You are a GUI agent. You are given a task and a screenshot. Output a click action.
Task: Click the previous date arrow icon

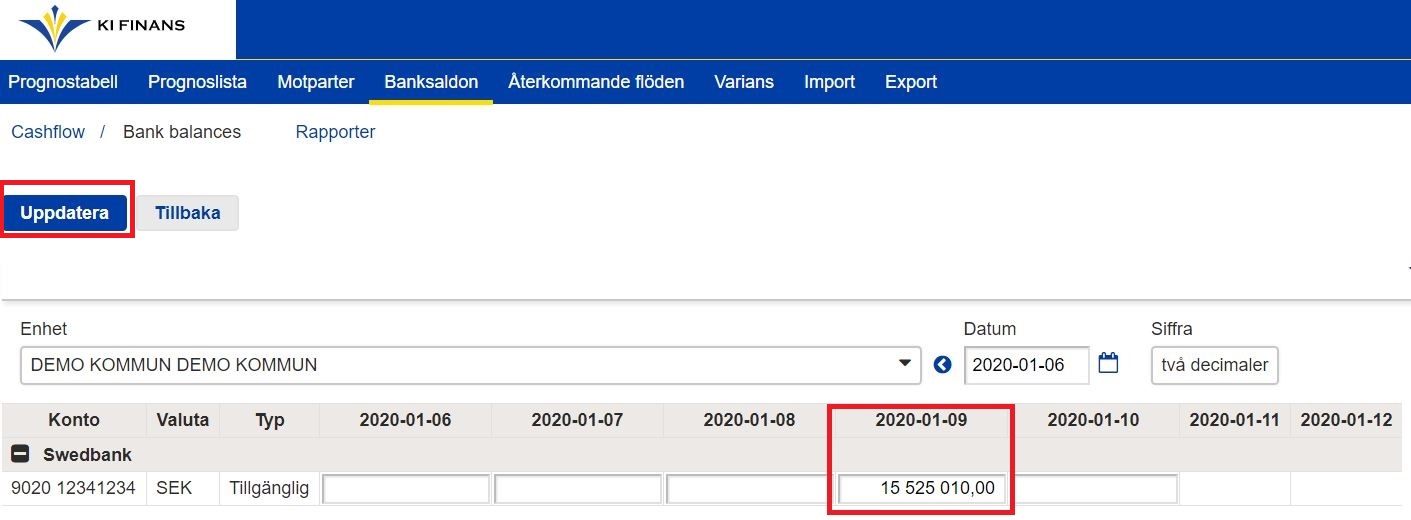[x=942, y=365]
